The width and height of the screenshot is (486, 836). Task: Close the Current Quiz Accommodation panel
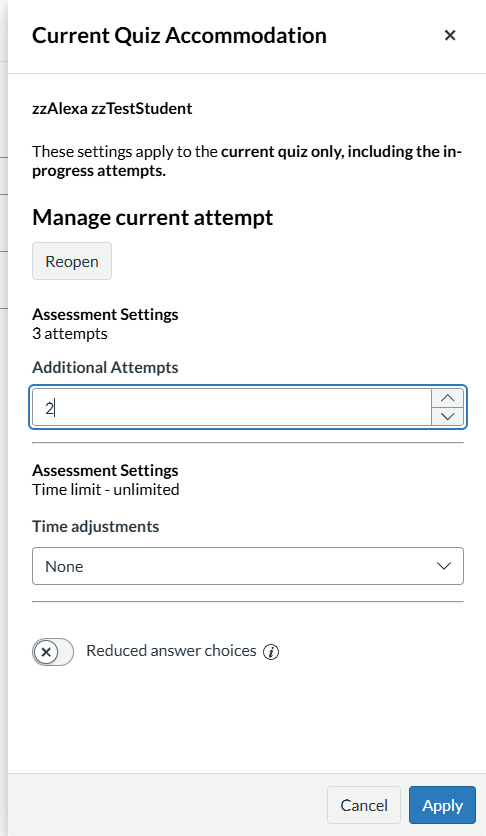click(450, 35)
